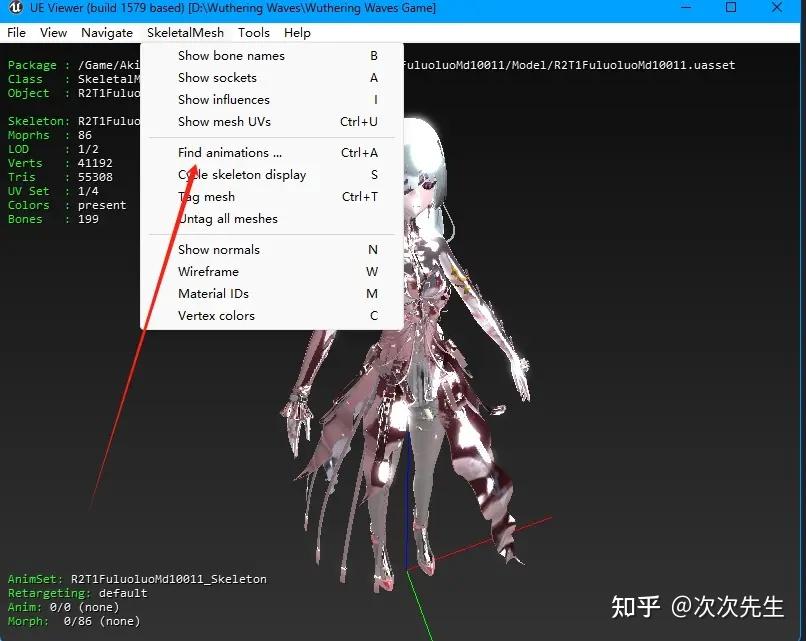Viewport: 806px width, 641px height.
Task: Open the File menu
Action: coord(16,33)
